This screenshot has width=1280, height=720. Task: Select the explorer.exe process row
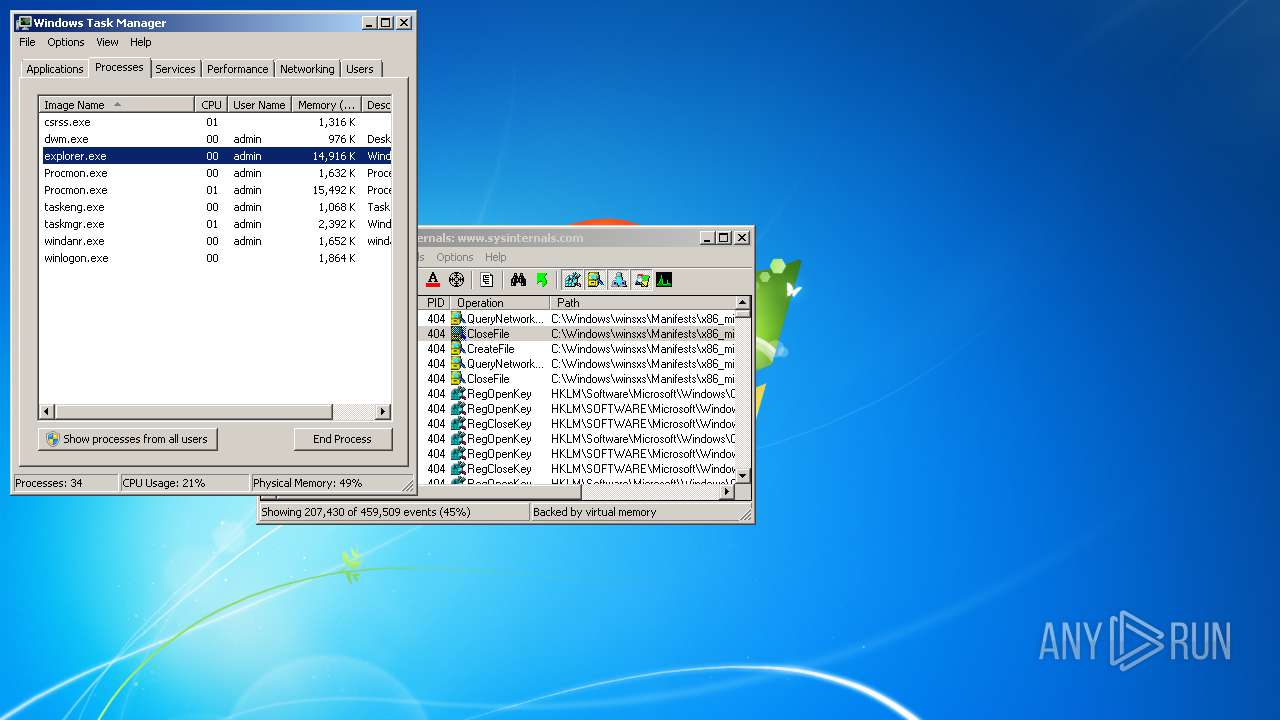tap(215, 156)
